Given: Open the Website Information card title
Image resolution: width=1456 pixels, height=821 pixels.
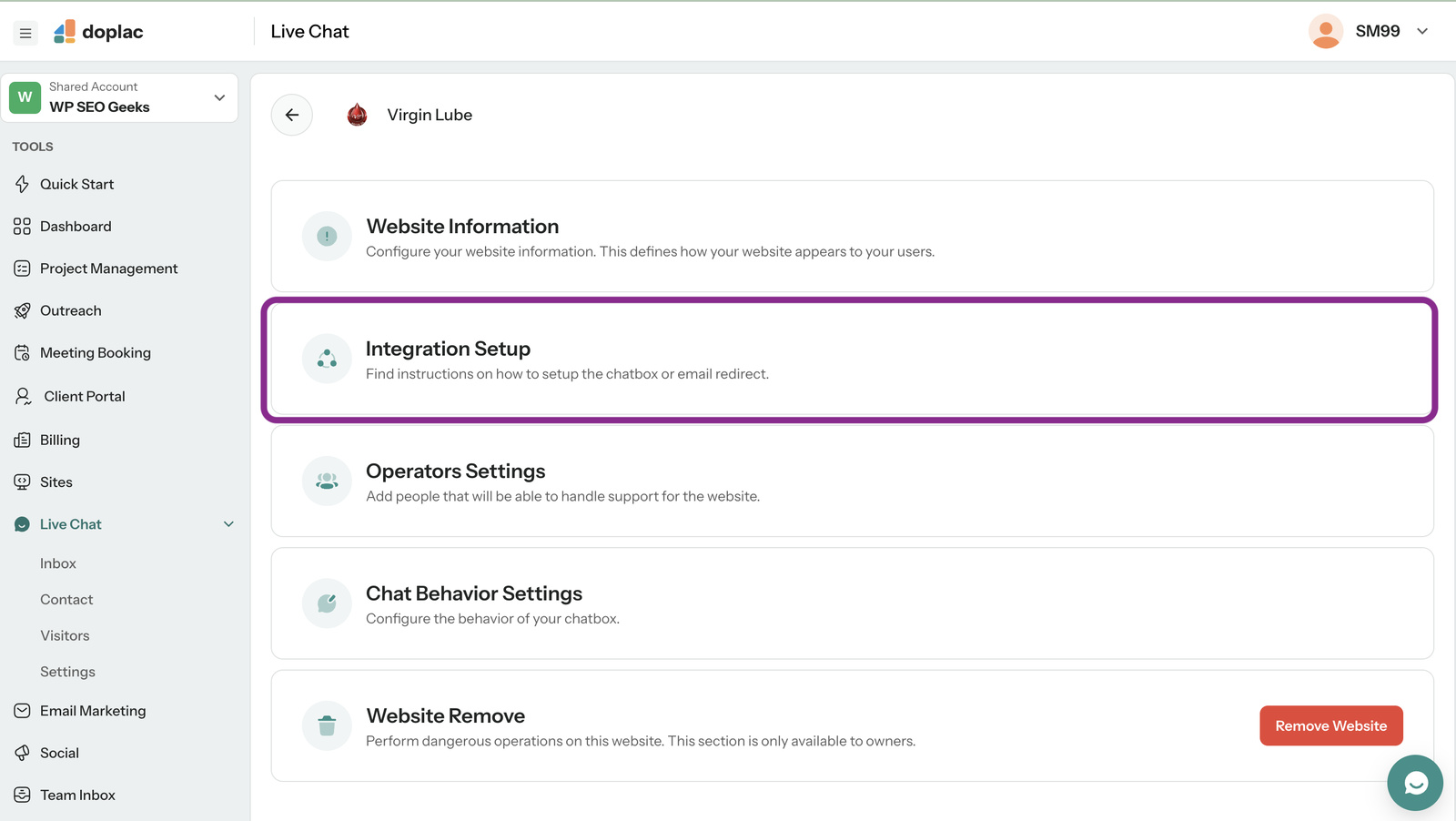Looking at the screenshot, I should tap(462, 227).
